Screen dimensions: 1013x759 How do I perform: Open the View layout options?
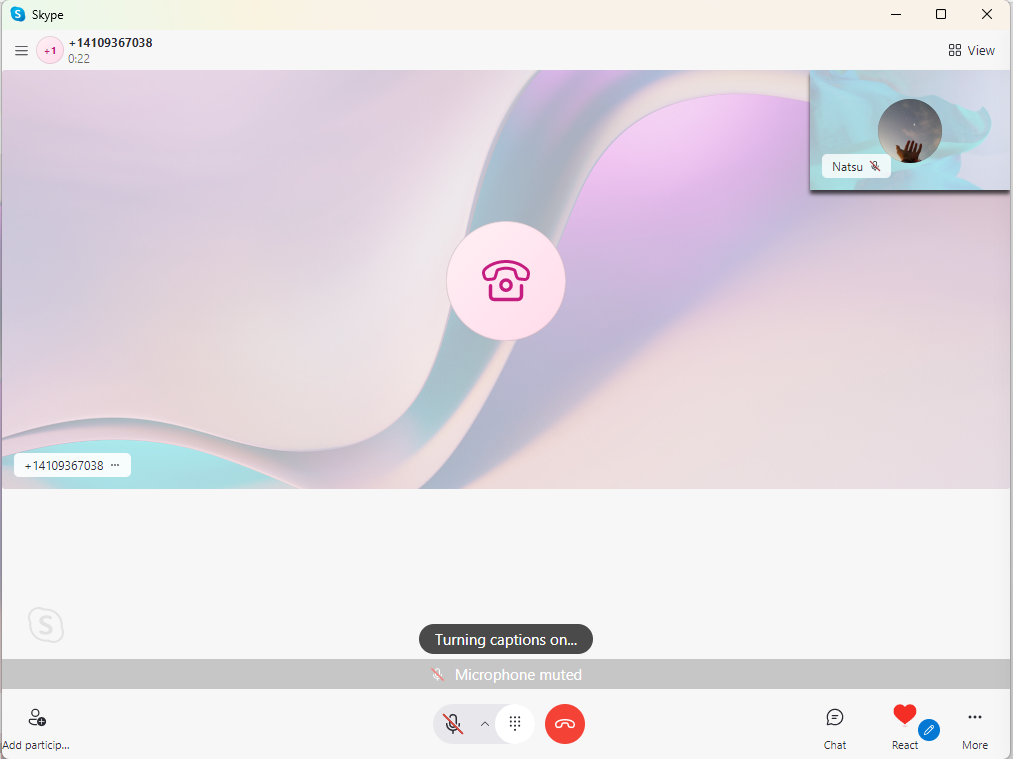click(971, 50)
